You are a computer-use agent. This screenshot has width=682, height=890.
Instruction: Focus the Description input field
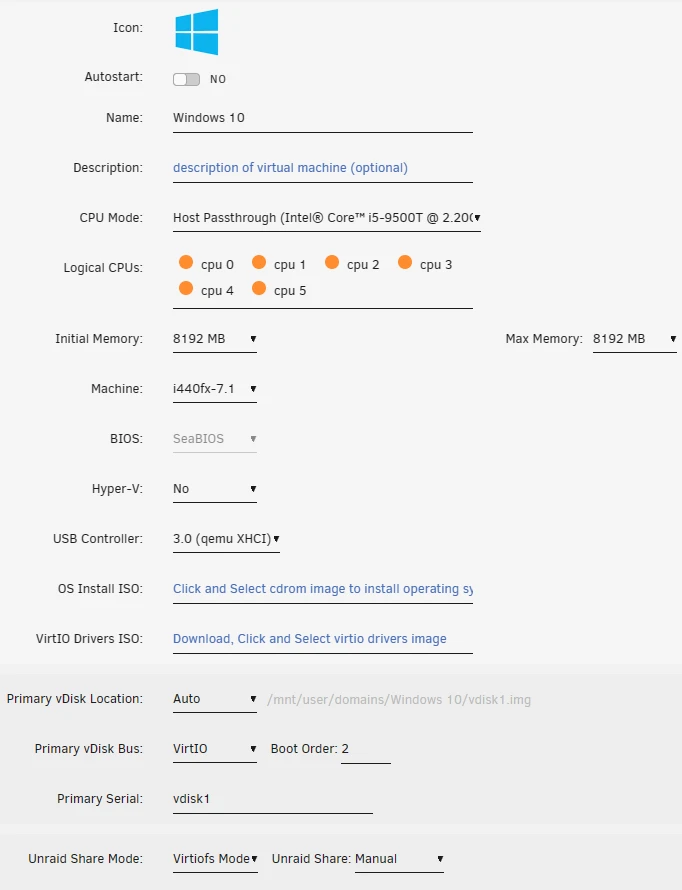click(322, 168)
